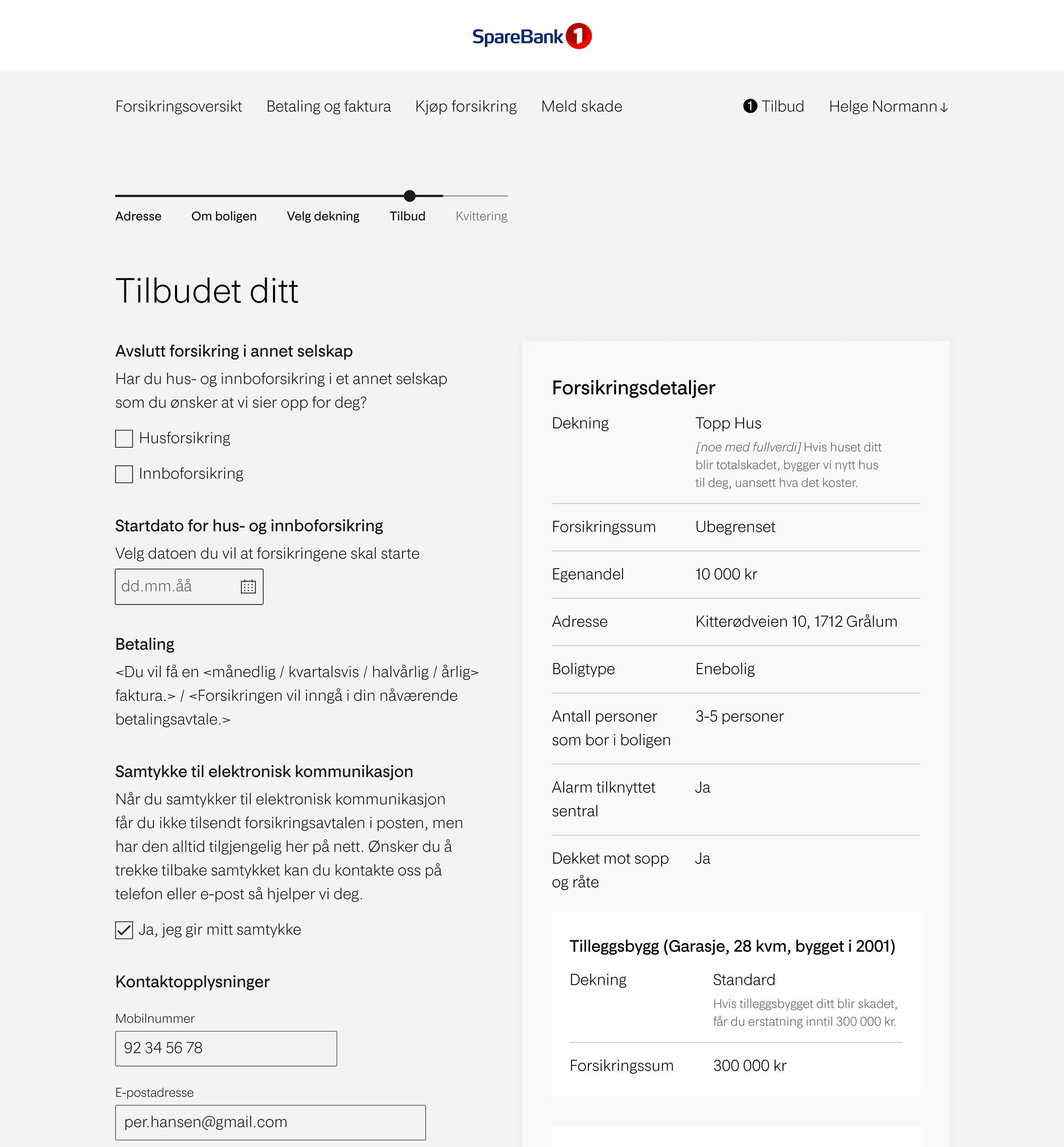
Task: Click the Om boligen step indicator
Action: (224, 216)
